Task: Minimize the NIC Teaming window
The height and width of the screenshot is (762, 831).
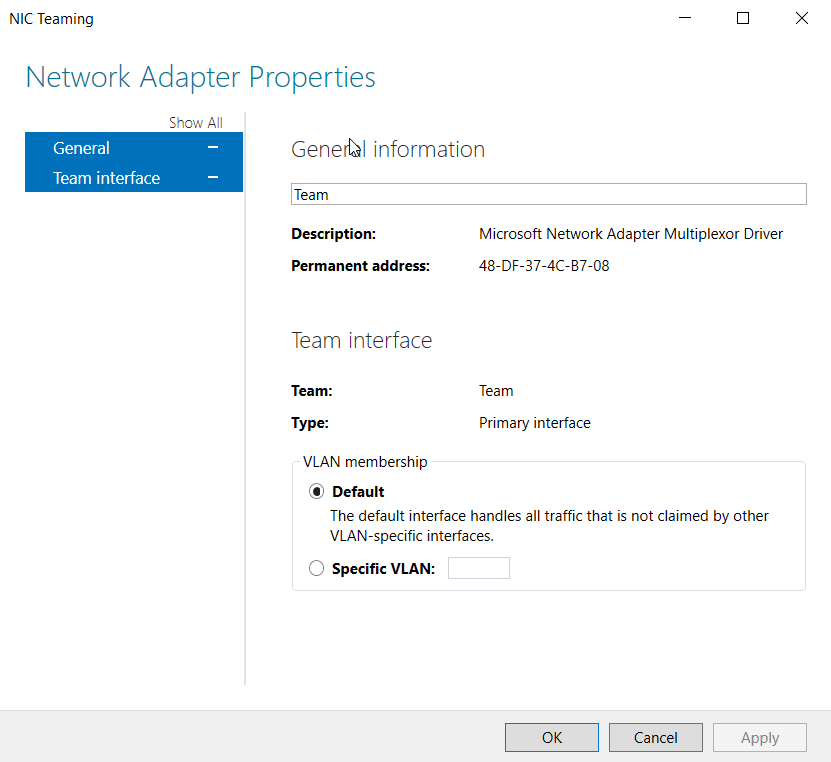Action: pyautogui.click(x=684, y=18)
